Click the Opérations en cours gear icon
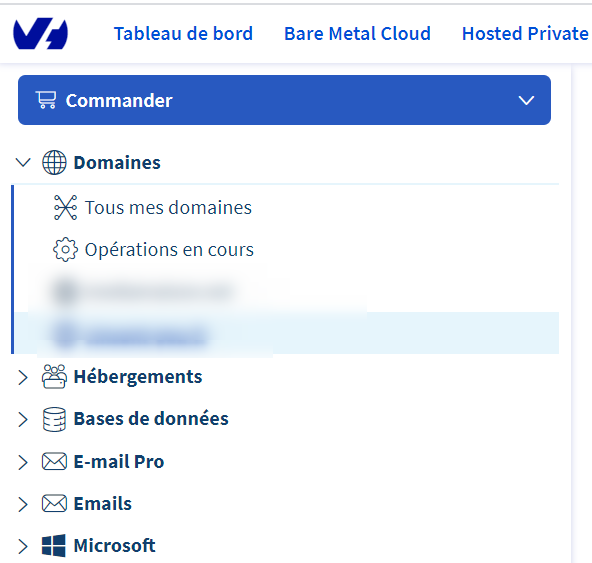The image size is (592, 563). (65, 250)
